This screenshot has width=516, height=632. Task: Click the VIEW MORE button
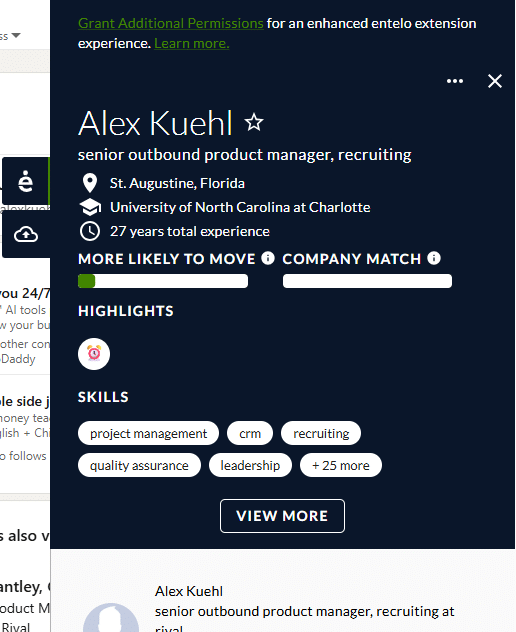click(282, 516)
